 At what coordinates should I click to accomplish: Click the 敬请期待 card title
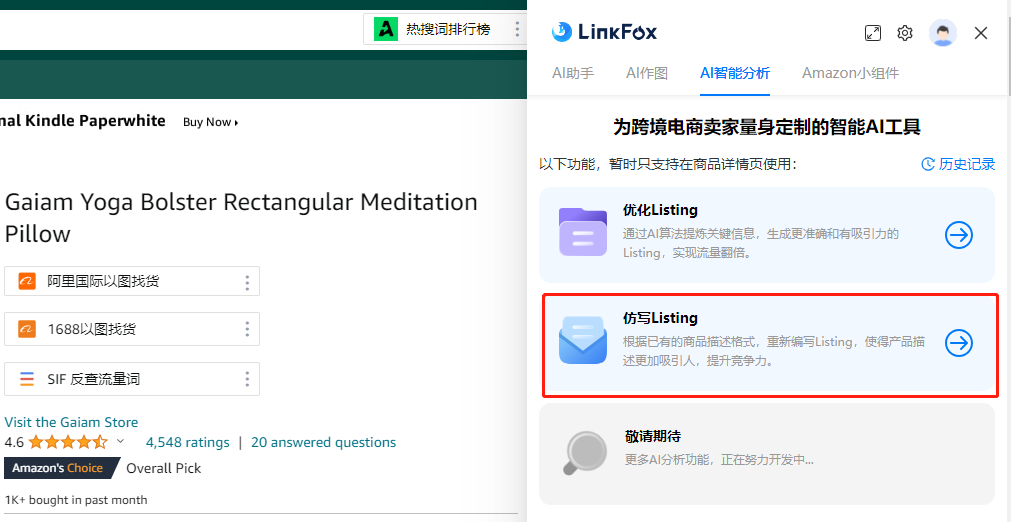tap(653, 436)
